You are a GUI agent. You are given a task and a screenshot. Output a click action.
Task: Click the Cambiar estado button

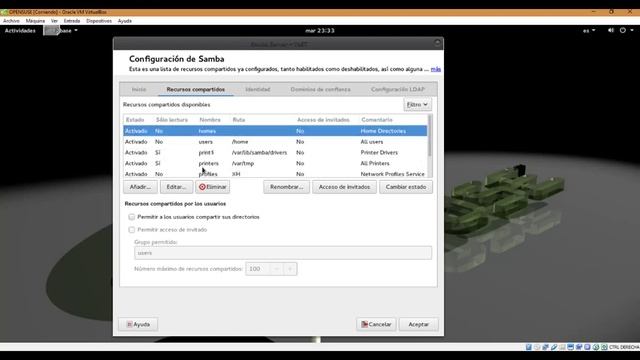pyautogui.click(x=406, y=187)
